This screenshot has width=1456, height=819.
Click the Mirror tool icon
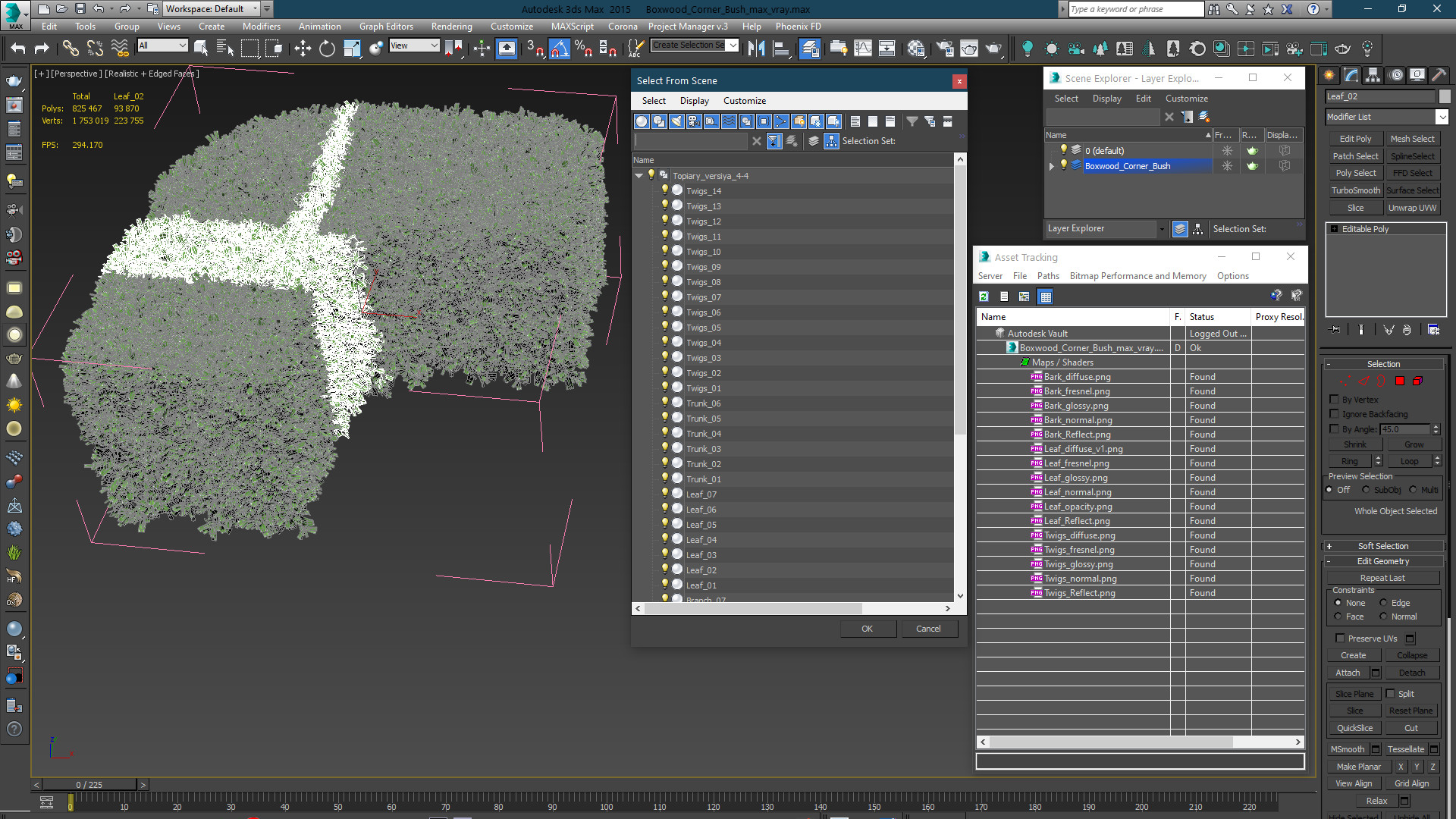pos(756,49)
